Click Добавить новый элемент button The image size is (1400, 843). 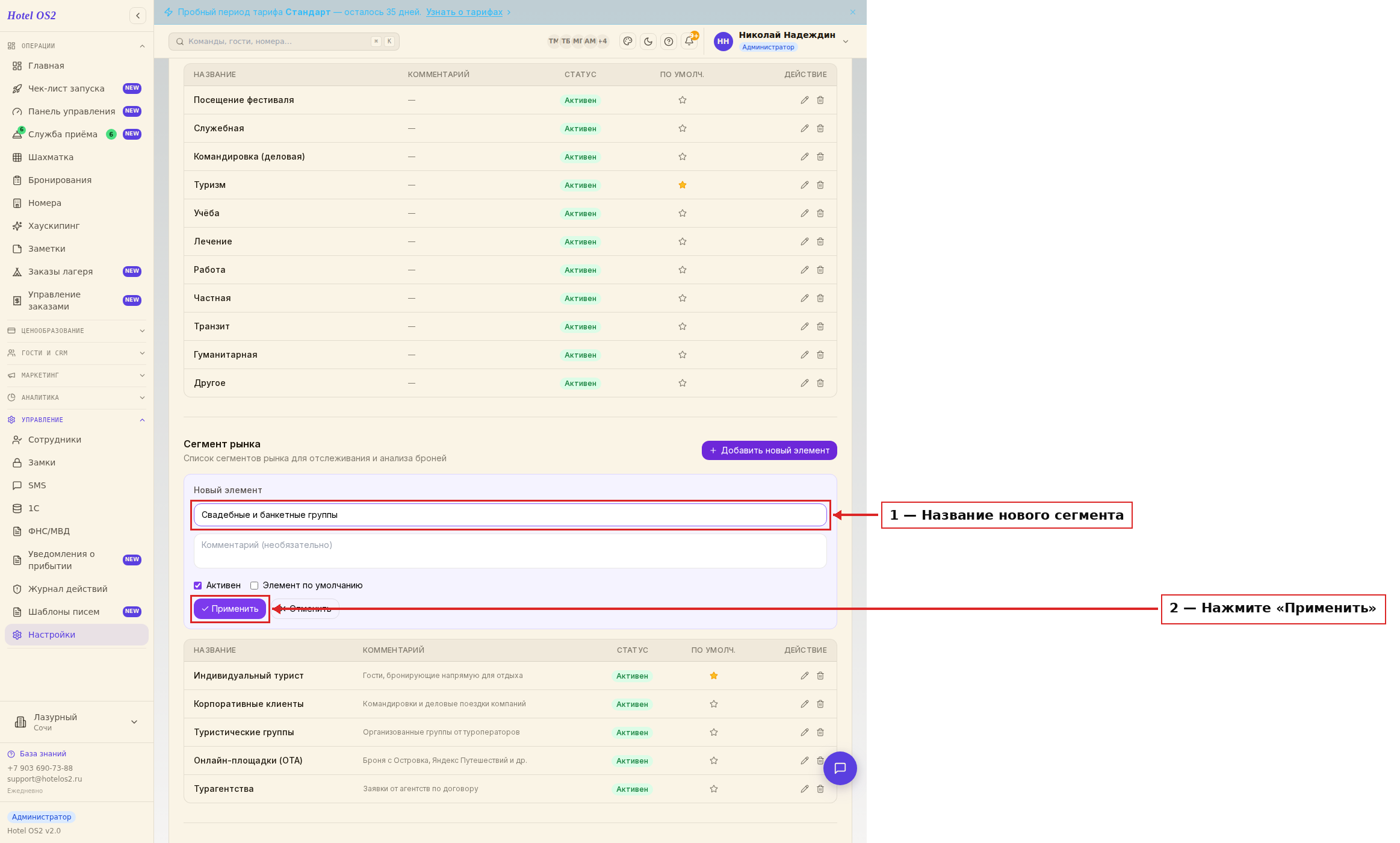pos(769,450)
